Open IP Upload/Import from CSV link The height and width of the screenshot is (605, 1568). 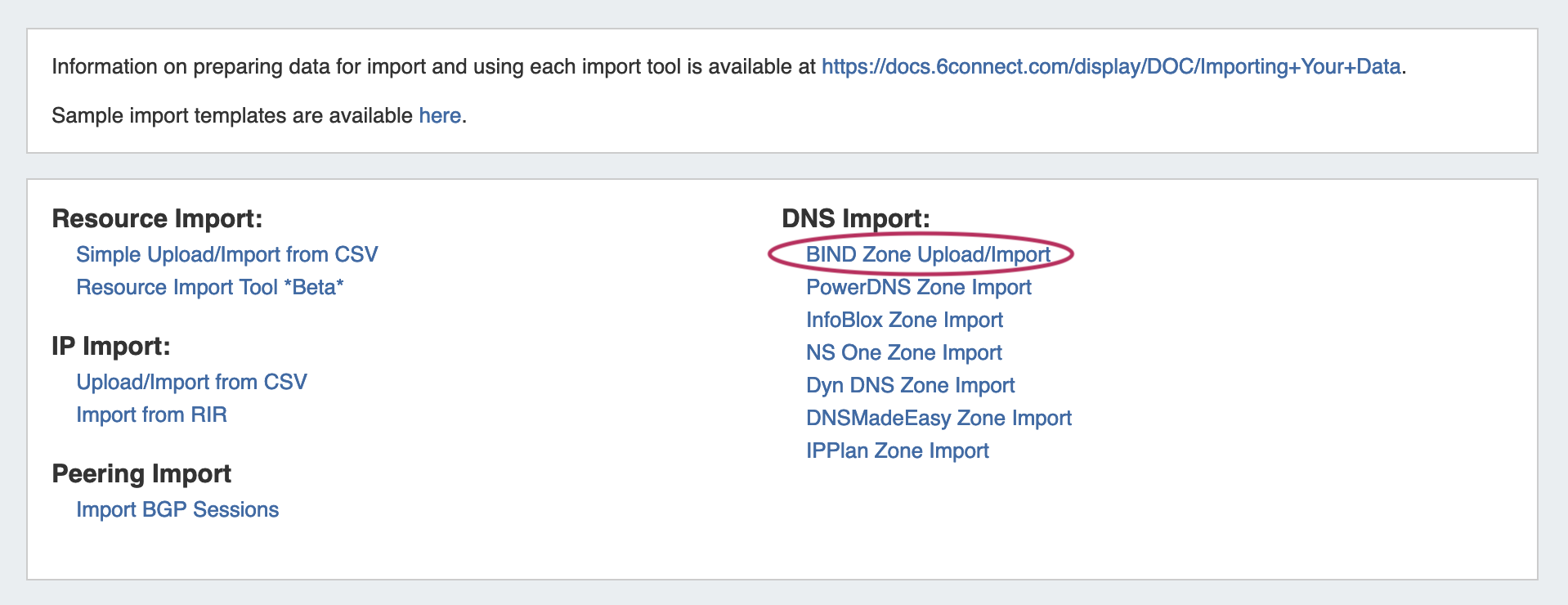click(x=191, y=382)
